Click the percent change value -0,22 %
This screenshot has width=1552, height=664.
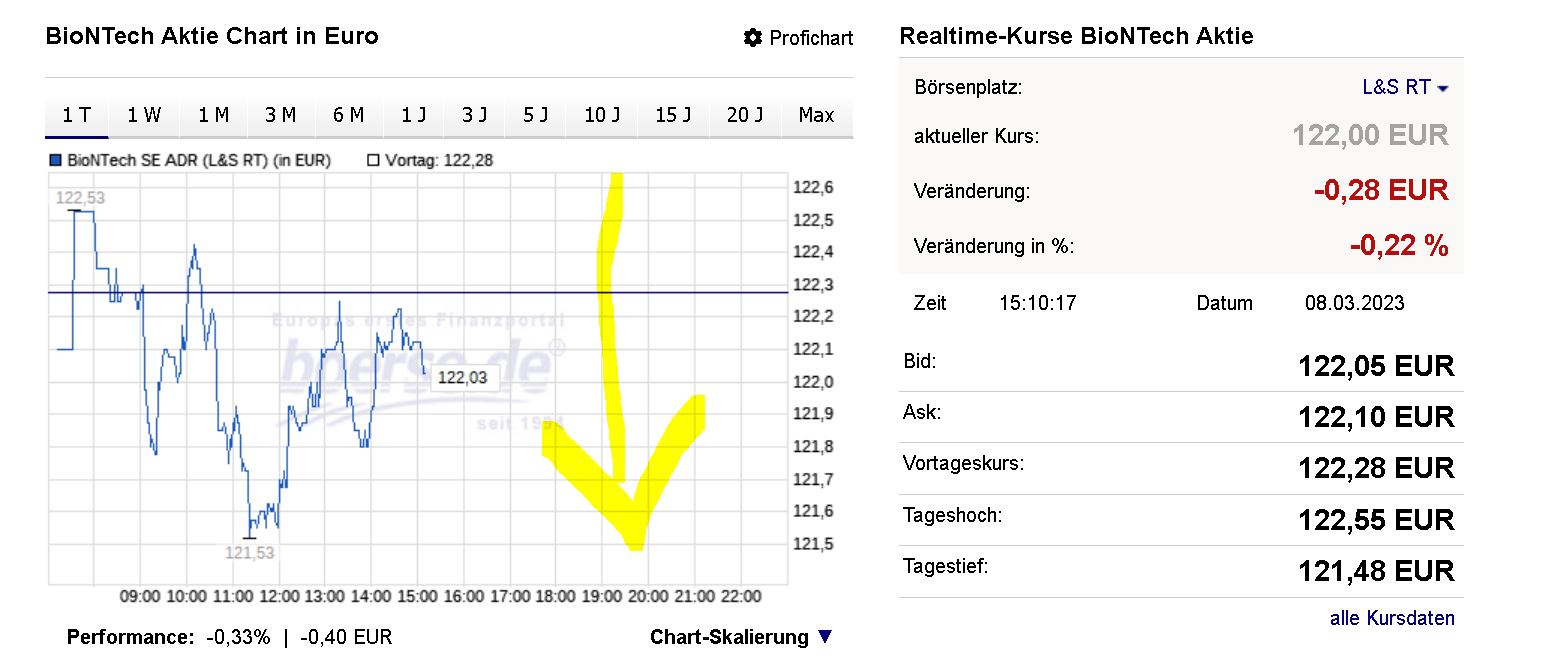pos(1399,245)
